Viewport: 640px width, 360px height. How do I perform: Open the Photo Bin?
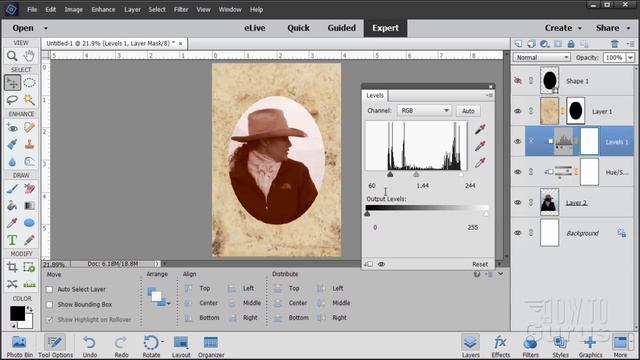click(x=19, y=346)
